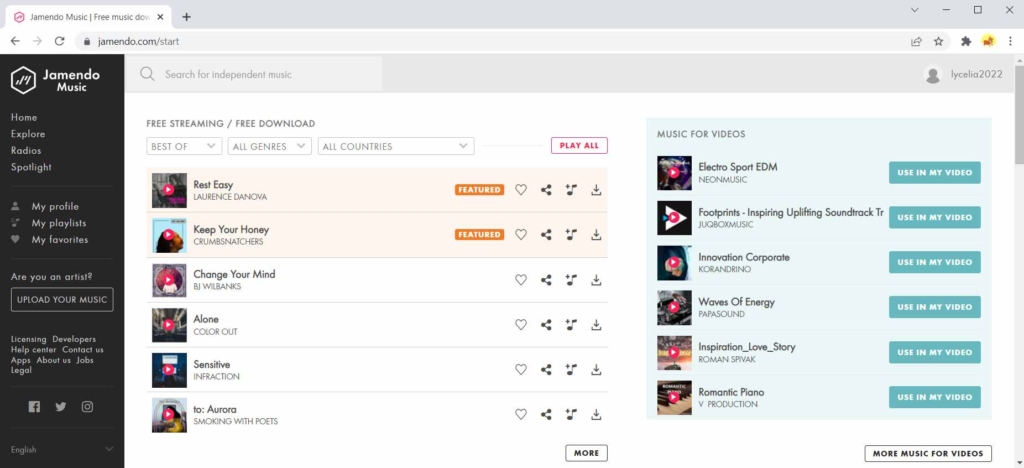Add Rest Easy to a playlist
This screenshot has width=1024, height=468.
click(571, 190)
